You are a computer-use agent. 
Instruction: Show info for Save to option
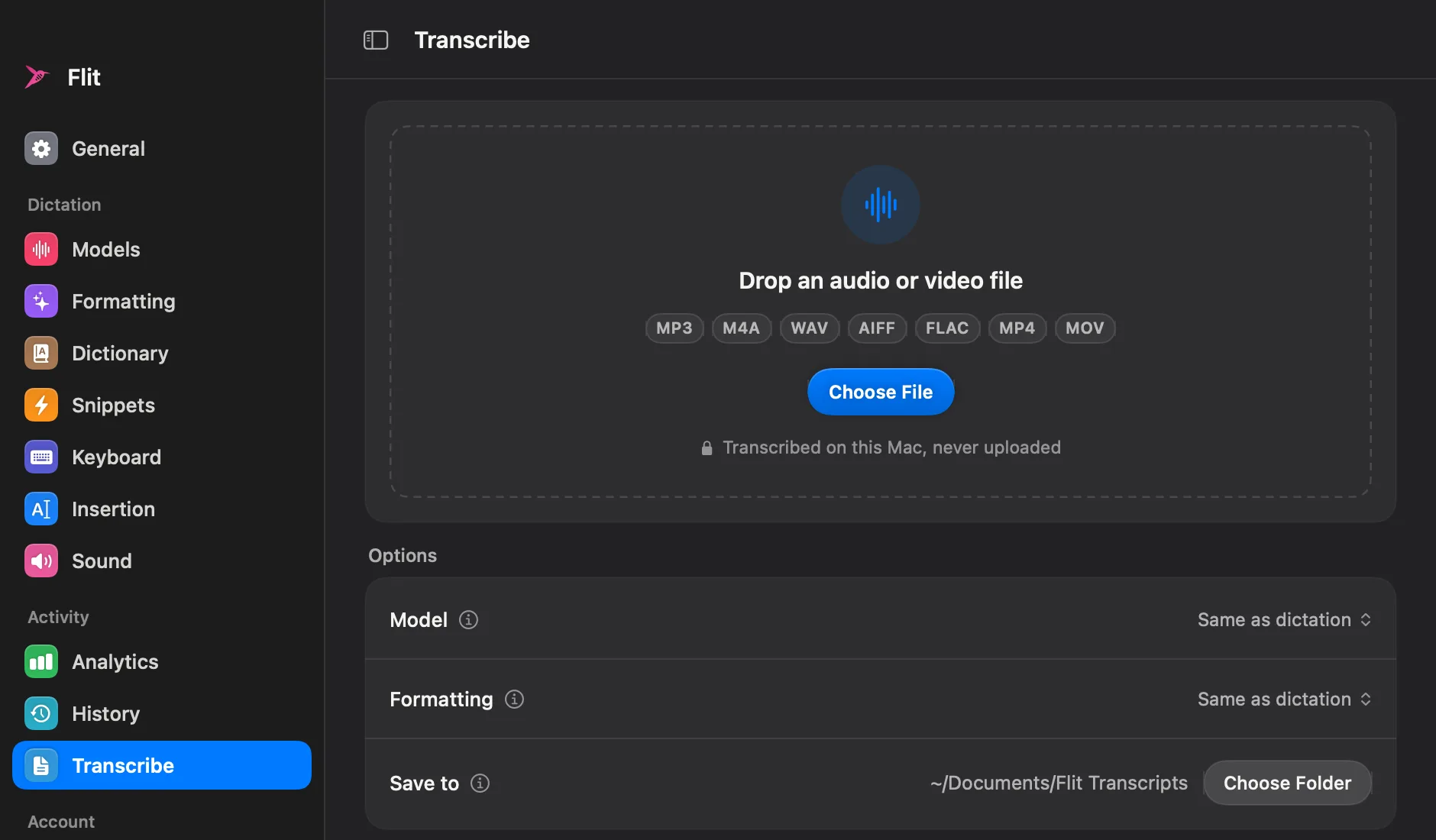(480, 783)
